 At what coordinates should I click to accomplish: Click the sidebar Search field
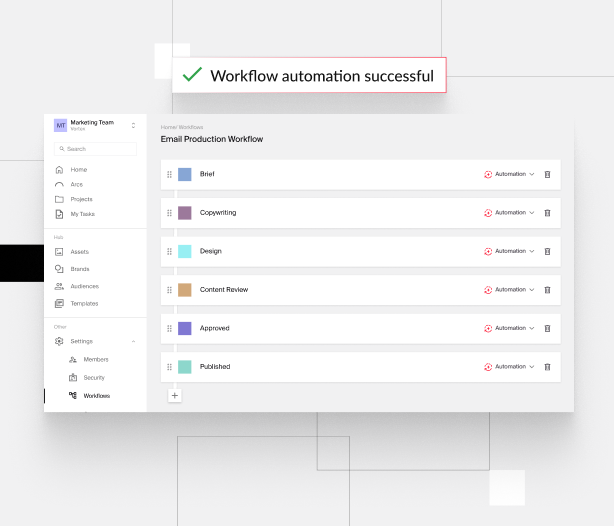95,149
